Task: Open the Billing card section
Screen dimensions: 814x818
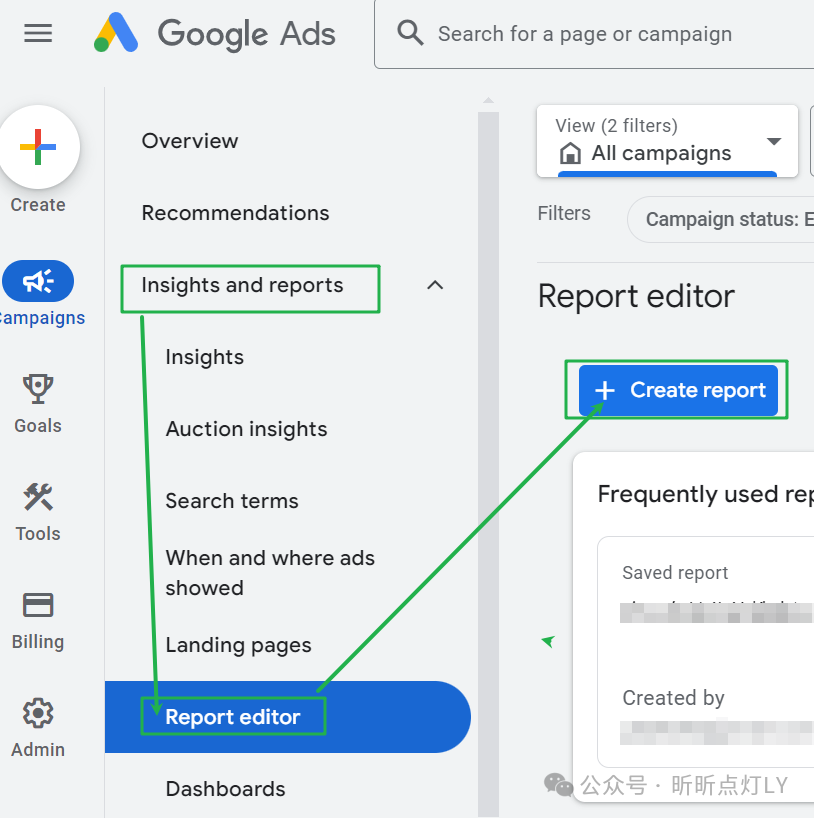Action: (38, 620)
